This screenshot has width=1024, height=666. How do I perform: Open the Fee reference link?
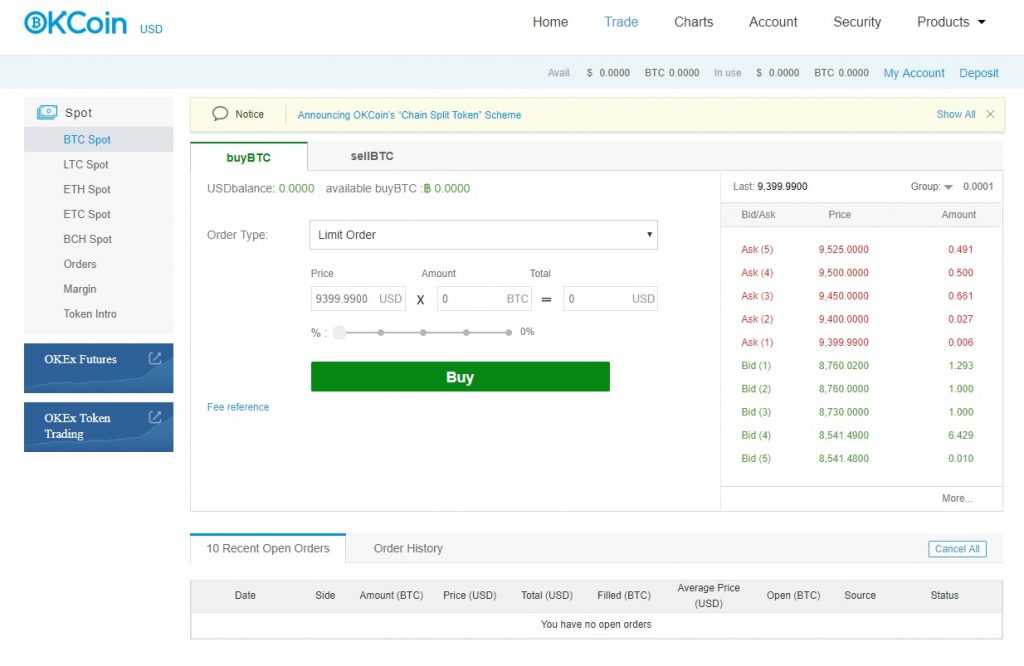238,407
